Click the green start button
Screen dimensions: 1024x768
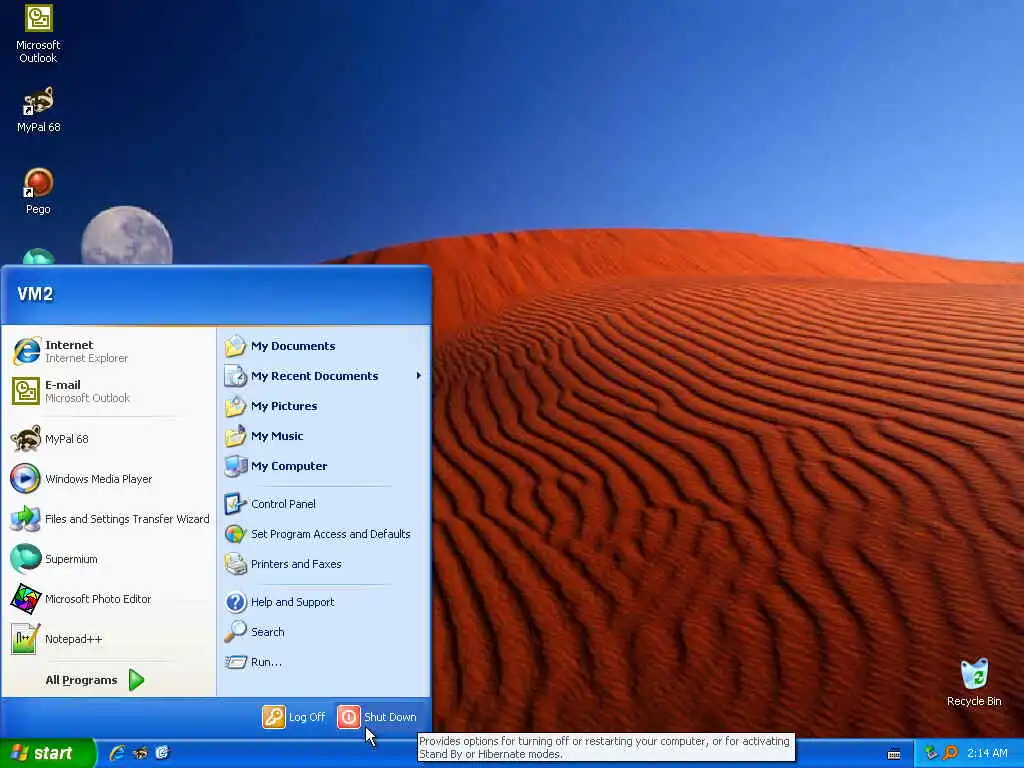(x=47, y=753)
